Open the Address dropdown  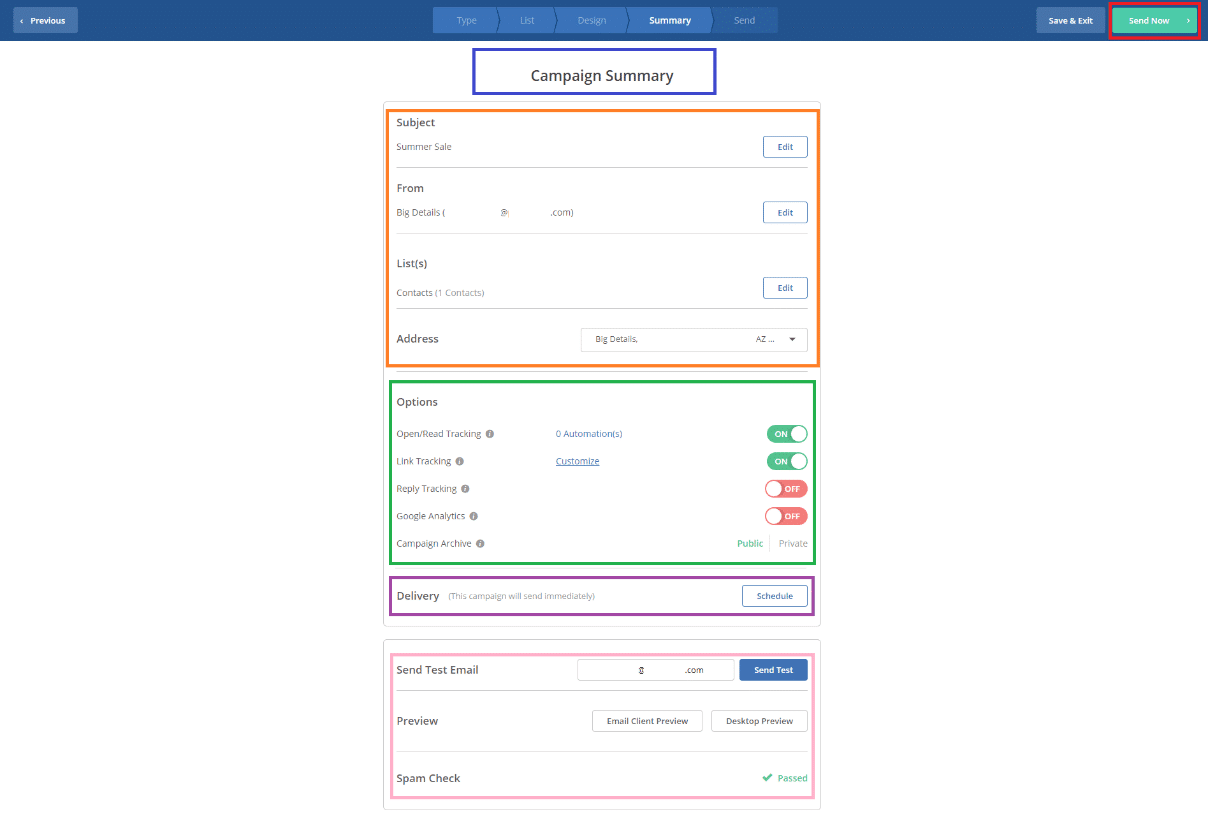(694, 339)
